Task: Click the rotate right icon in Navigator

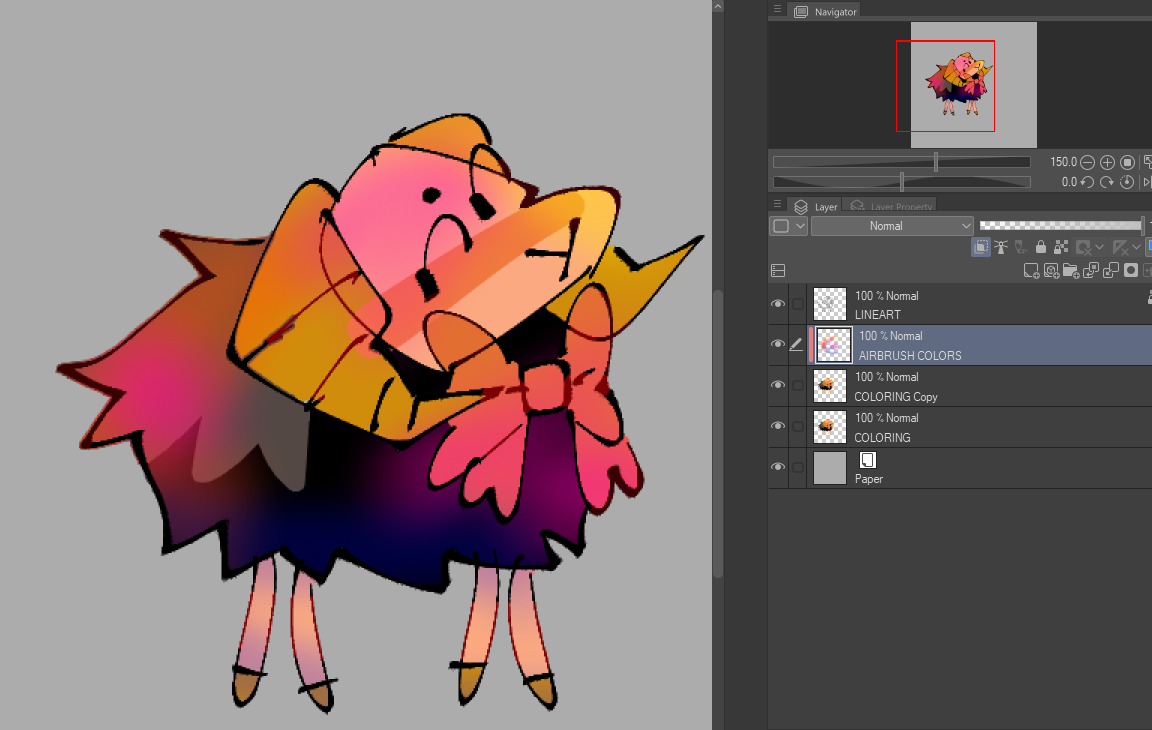Action: pyautogui.click(x=1107, y=182)
